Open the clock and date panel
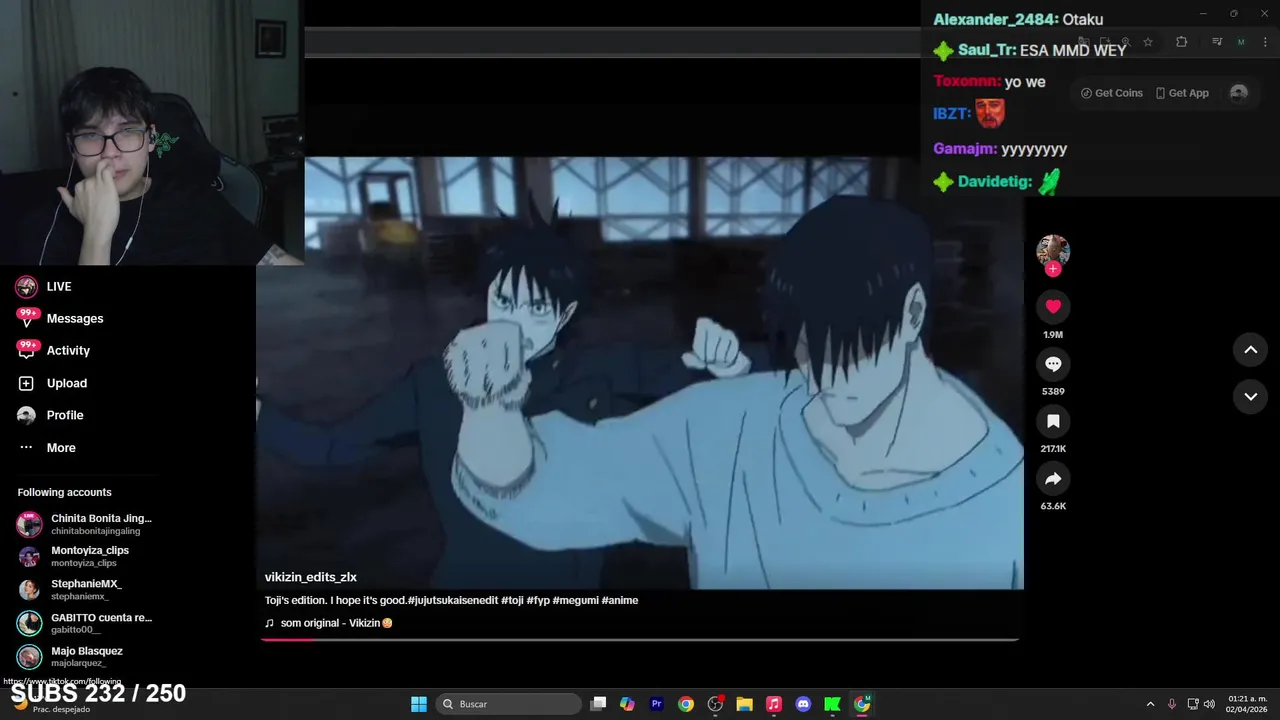This screenshot has width=1280, height=720. (x=1247, y=704)
